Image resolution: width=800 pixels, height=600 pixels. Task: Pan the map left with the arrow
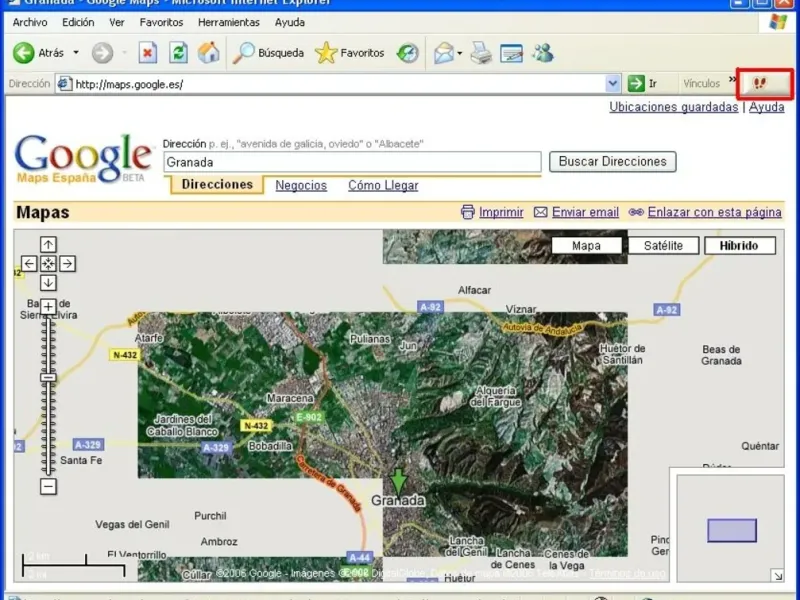29,264
